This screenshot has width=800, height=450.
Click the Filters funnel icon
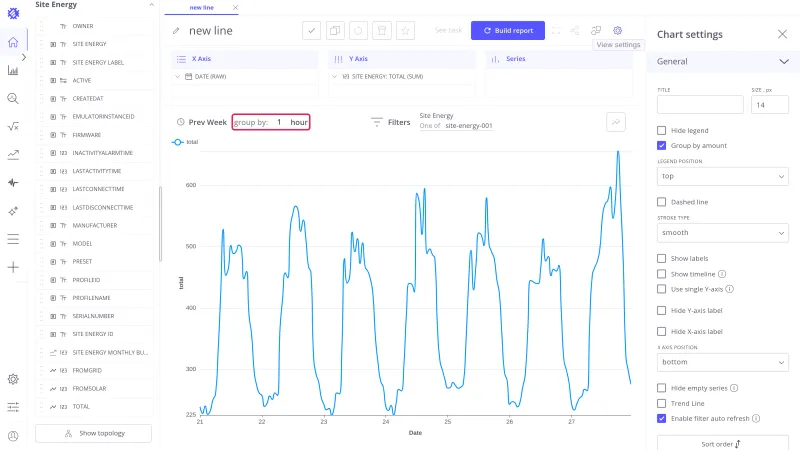coord(377,122)
